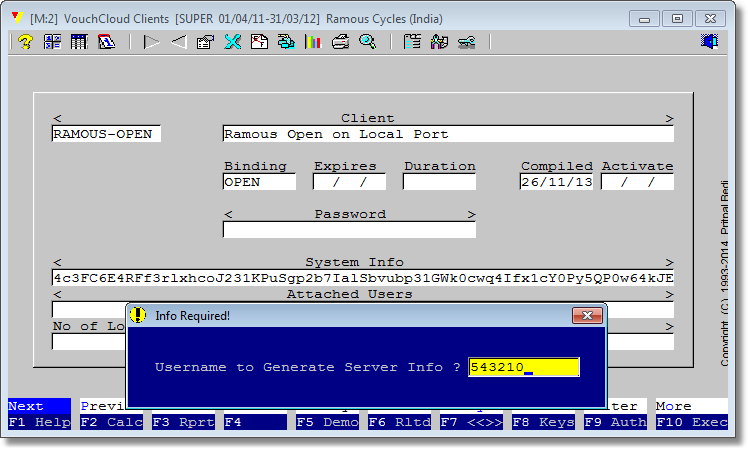Click the F10 Exec function key
Image resolution: width=748 pixels, height=450 pixels.
pos(692,422)
